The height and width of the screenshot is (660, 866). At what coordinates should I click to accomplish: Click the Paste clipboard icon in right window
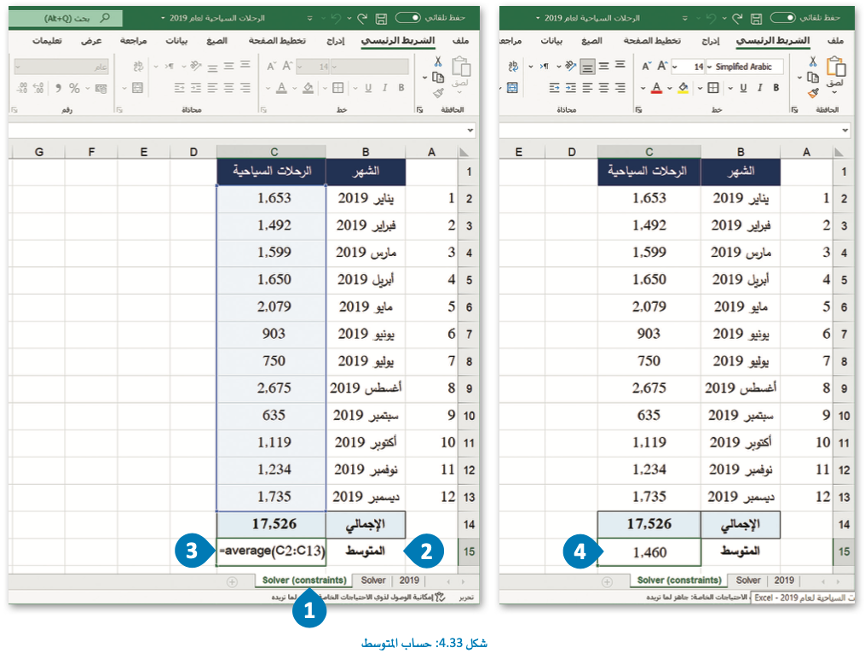pos(836,66)
